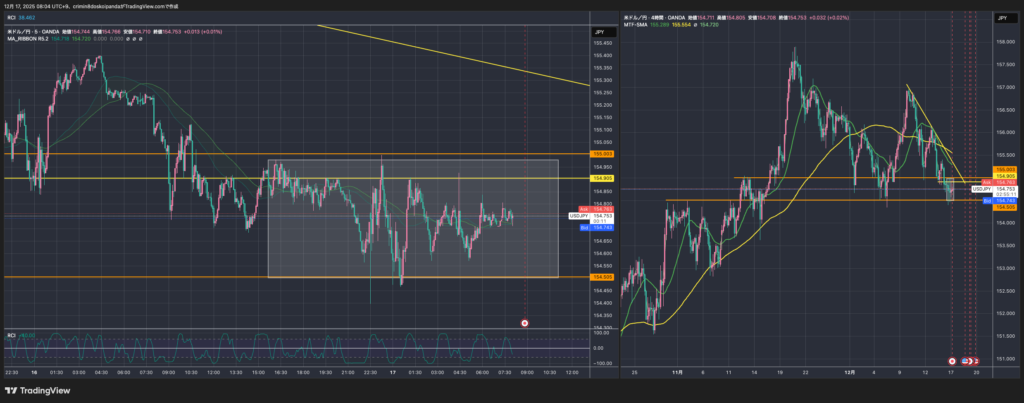Select the RCI indicator label at top-left
1024x403 pixels.
point(12,18)
